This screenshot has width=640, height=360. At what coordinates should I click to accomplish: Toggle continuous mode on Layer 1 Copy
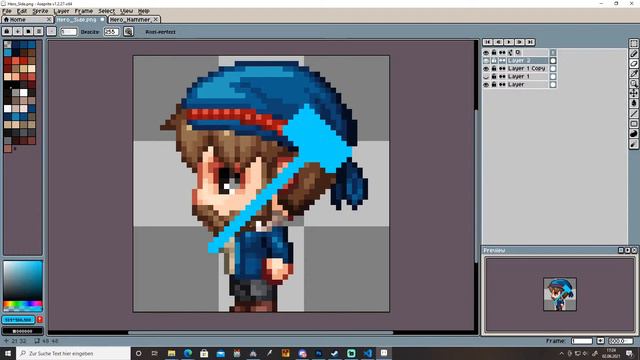(502, 69)
